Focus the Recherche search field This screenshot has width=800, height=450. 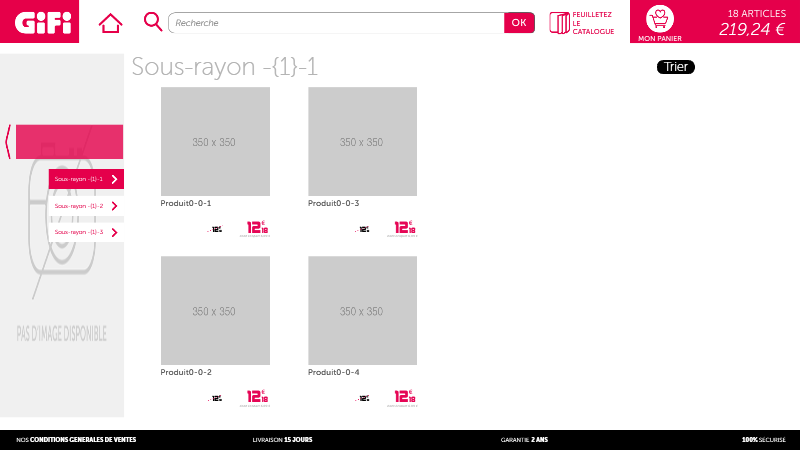[336, 22]
